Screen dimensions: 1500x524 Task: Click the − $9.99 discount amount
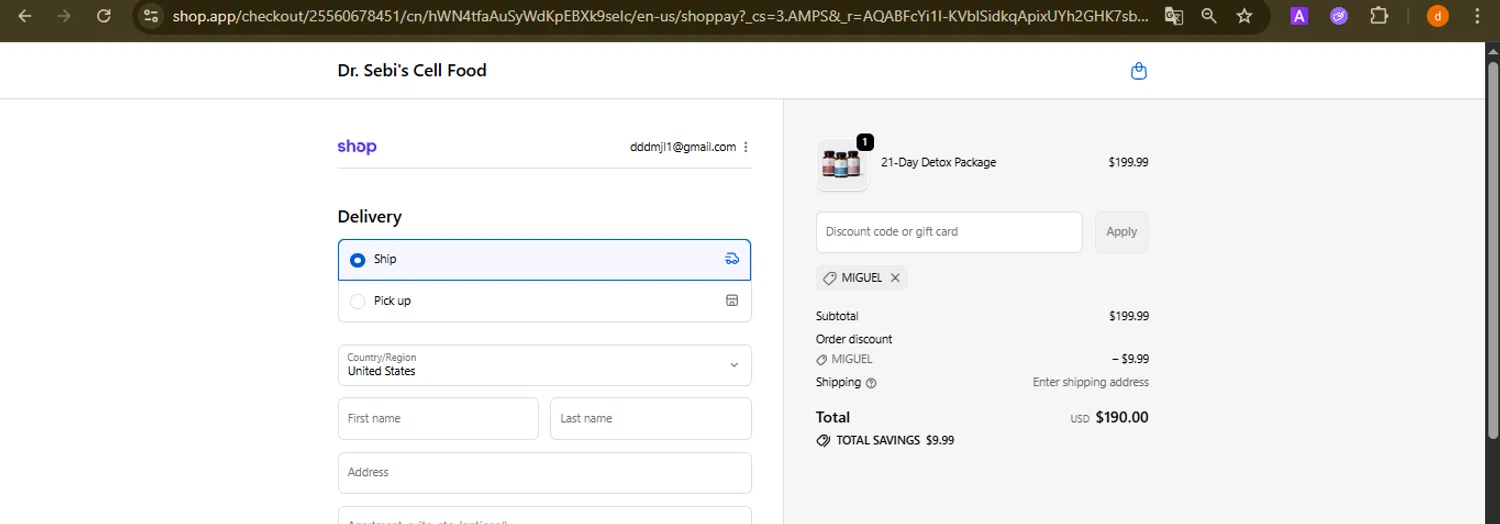1130,359
